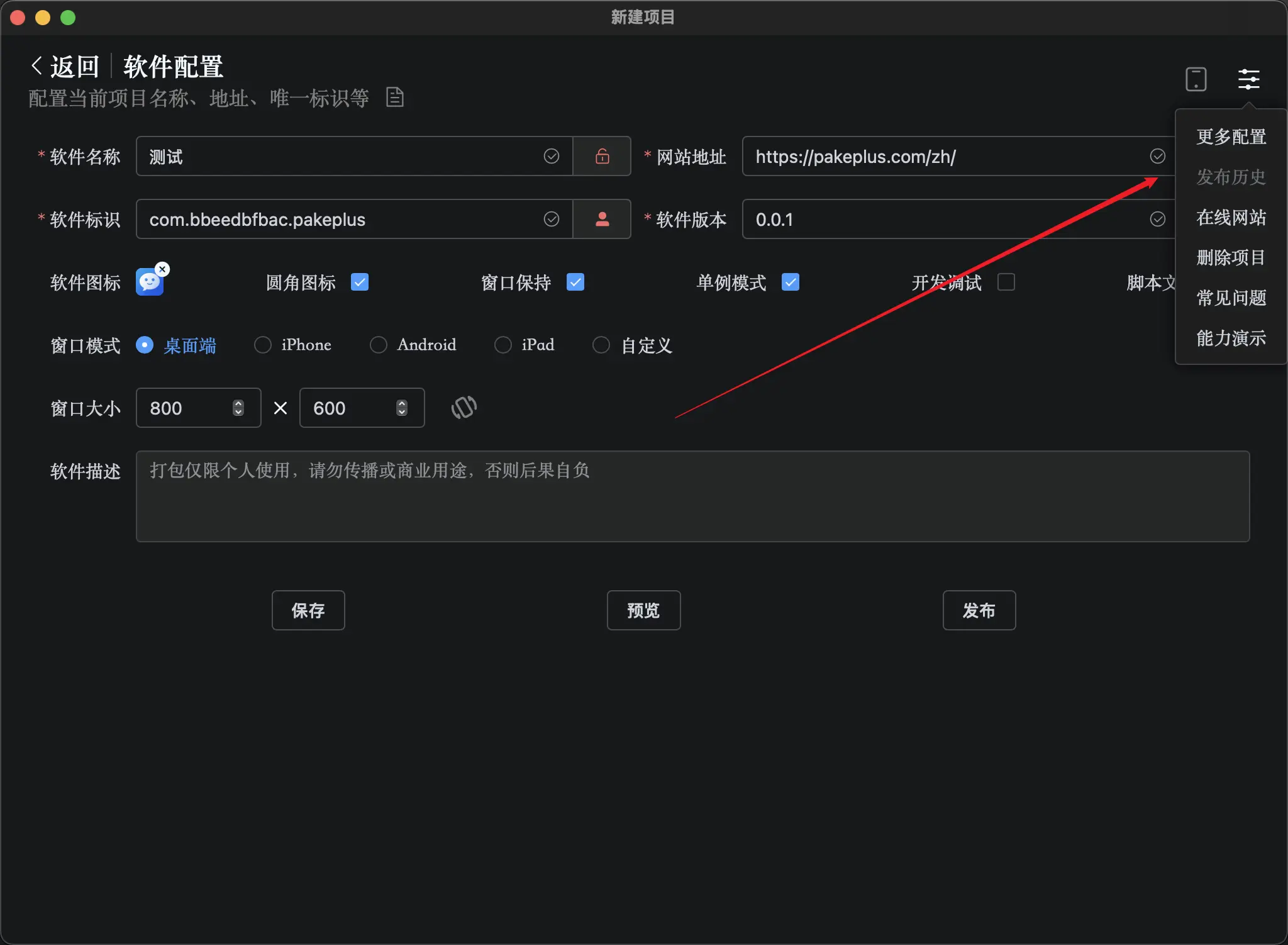Click the unlock icon next to software name
This screenshot has height=945, width=1288.
click(602, 156)
